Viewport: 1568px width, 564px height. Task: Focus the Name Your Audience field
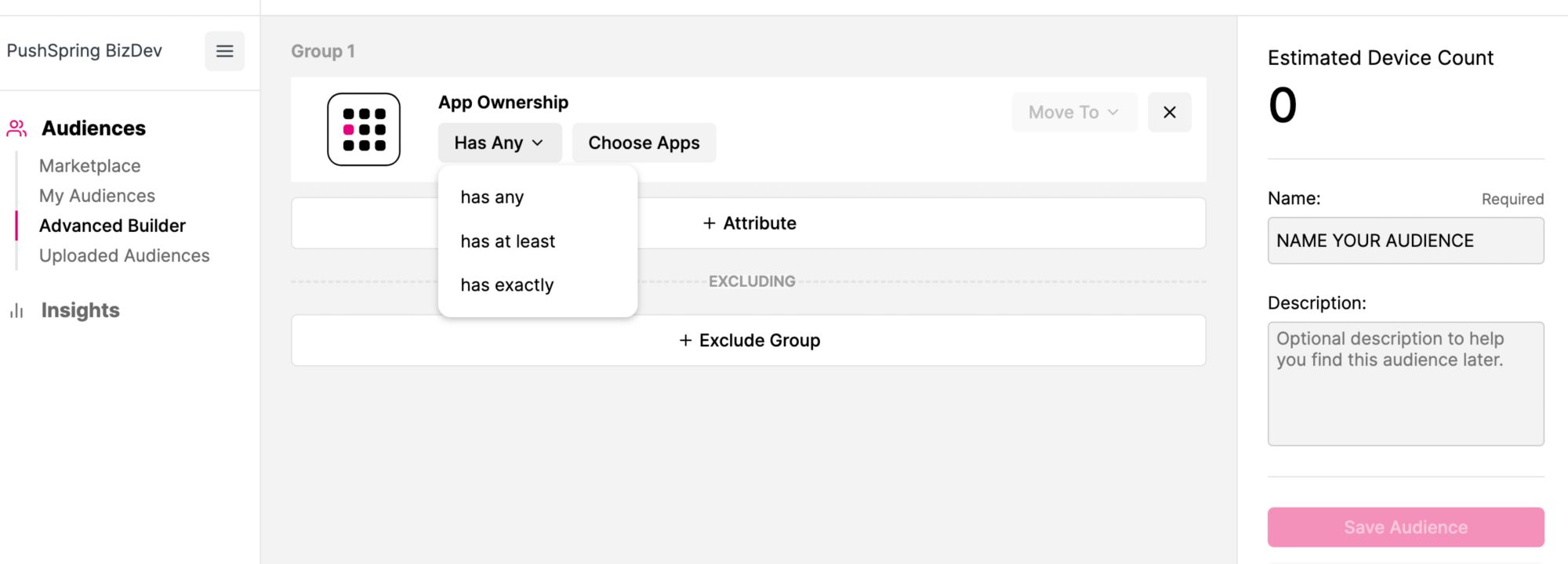[x=1405, y=240]
